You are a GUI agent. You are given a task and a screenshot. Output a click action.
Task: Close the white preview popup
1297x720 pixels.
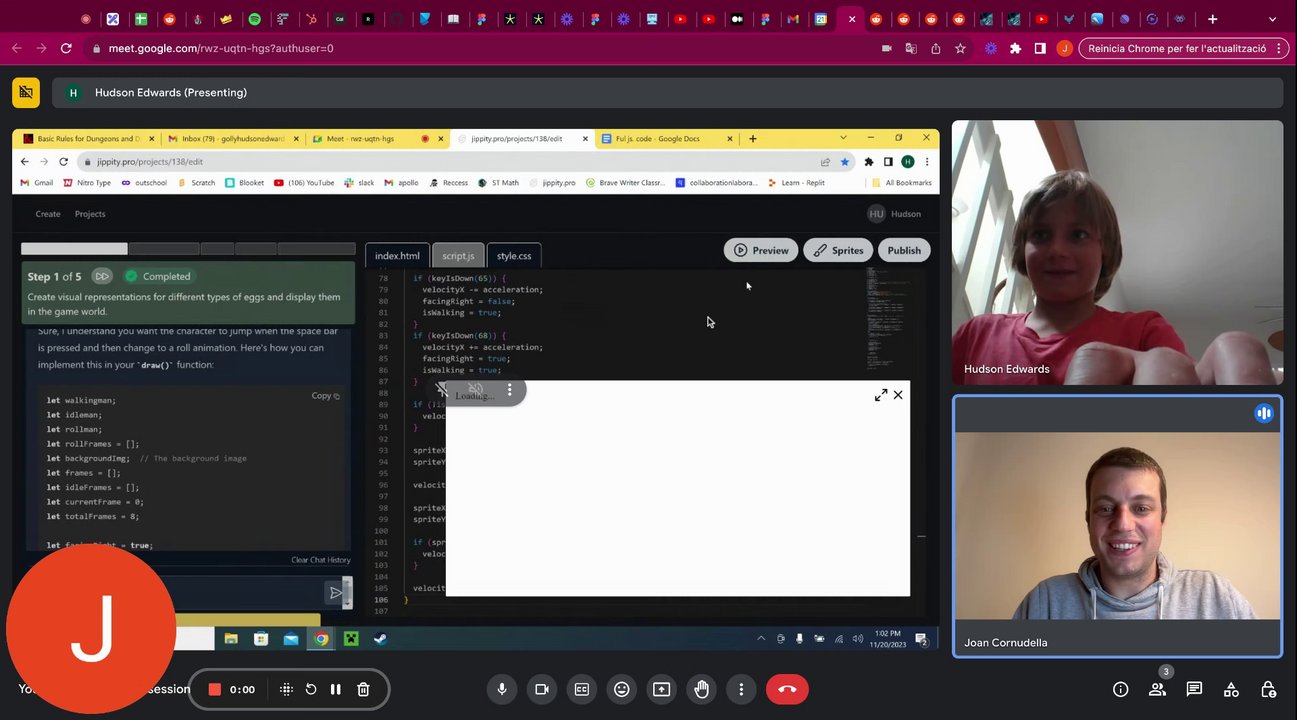point(898,395)
